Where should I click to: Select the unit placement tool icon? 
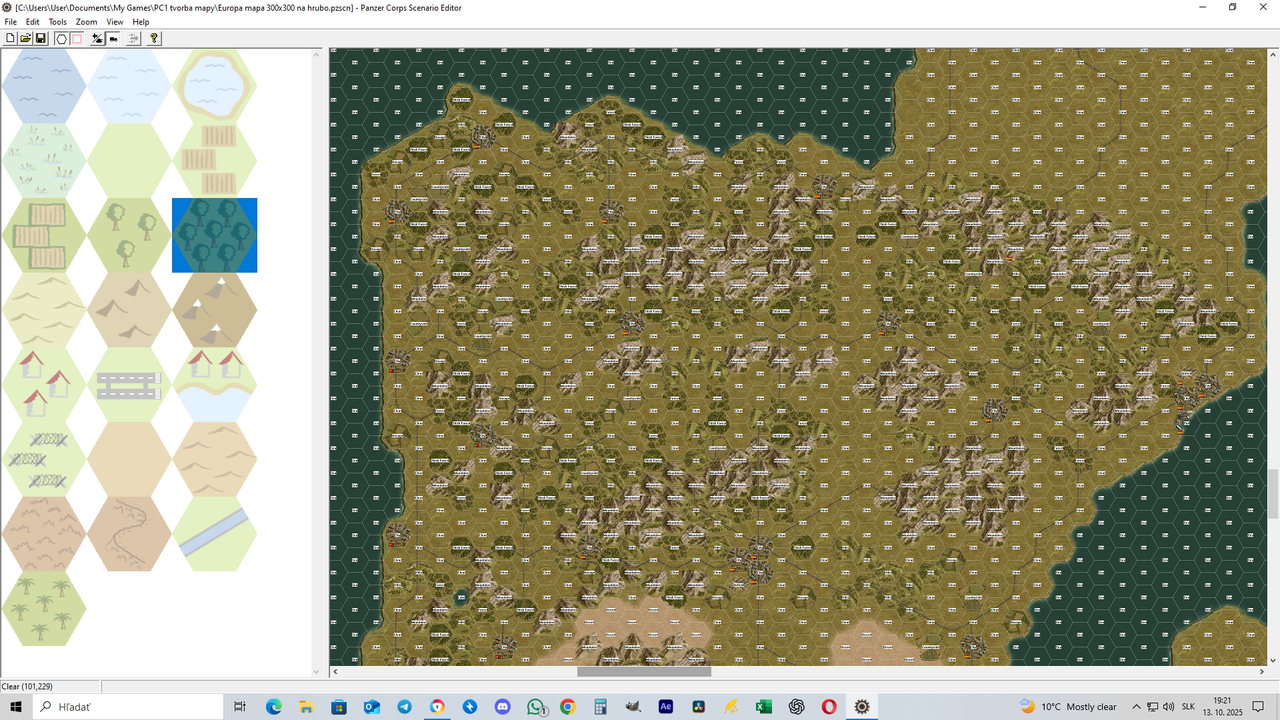(x=98, y=38)
